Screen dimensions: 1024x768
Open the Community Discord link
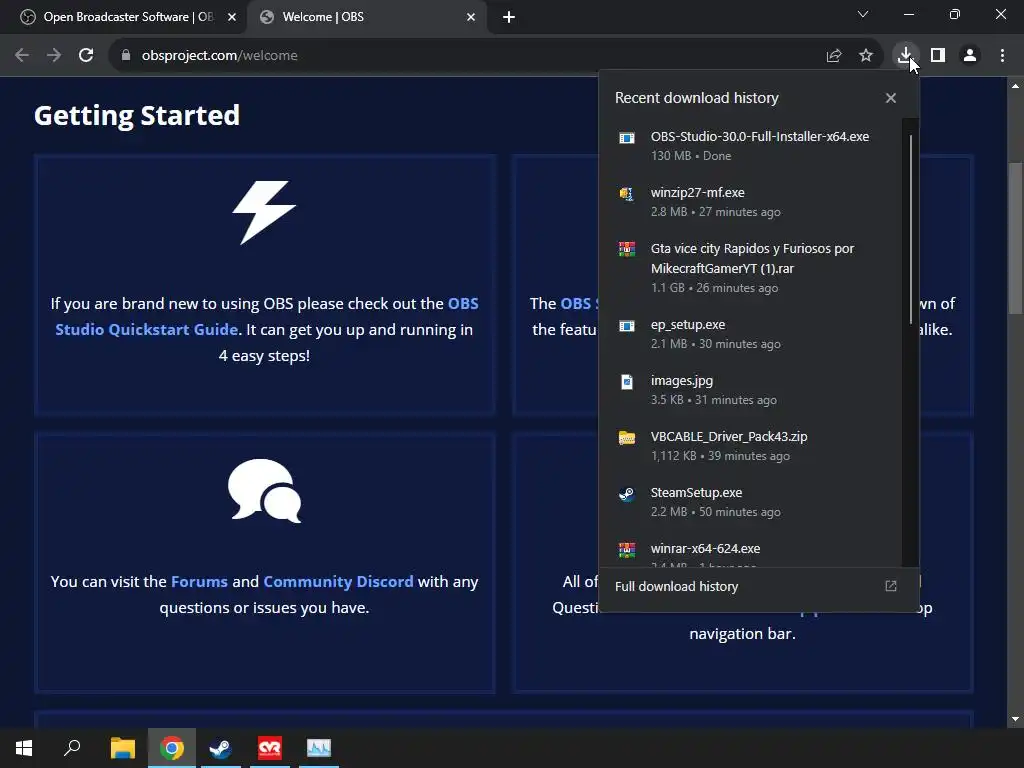click(338, 581)
